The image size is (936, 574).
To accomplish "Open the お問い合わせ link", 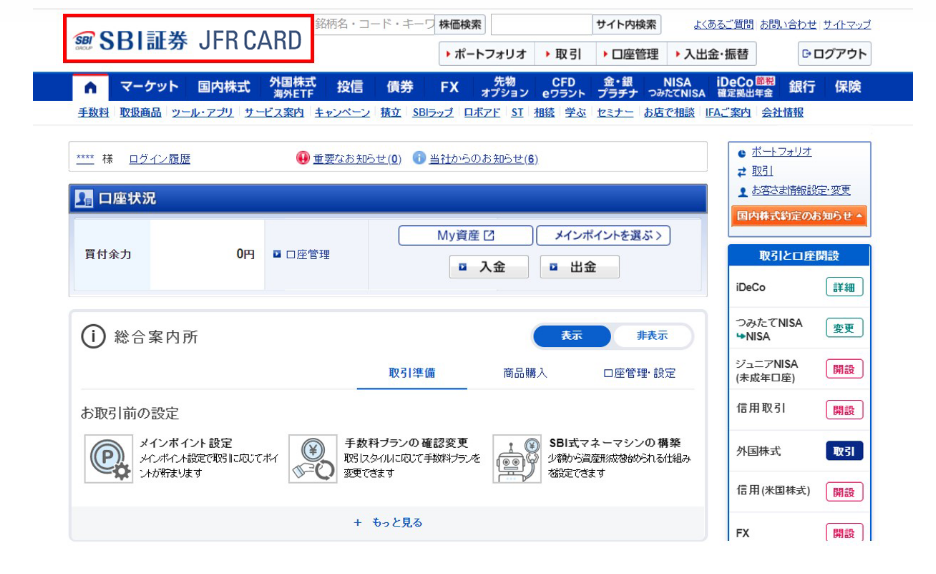I will pyautogui.click(x=788, y=24).
